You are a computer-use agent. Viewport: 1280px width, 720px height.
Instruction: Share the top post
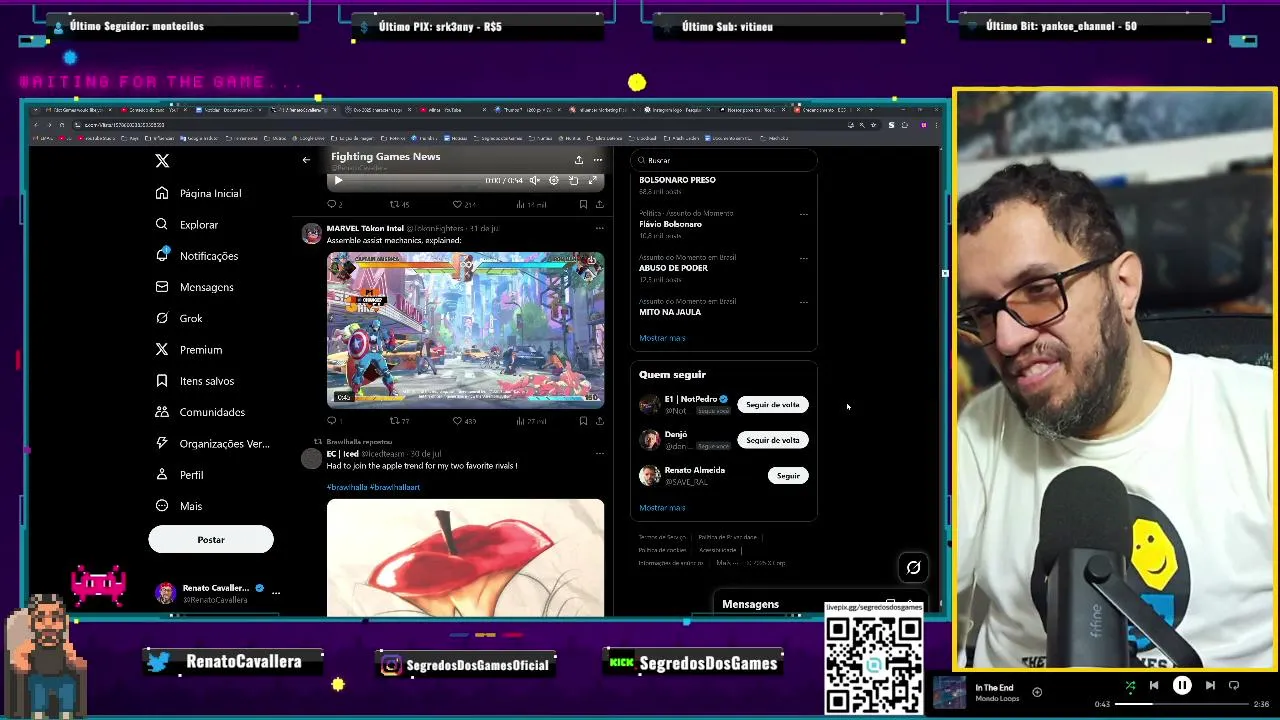tap(599, 204)
